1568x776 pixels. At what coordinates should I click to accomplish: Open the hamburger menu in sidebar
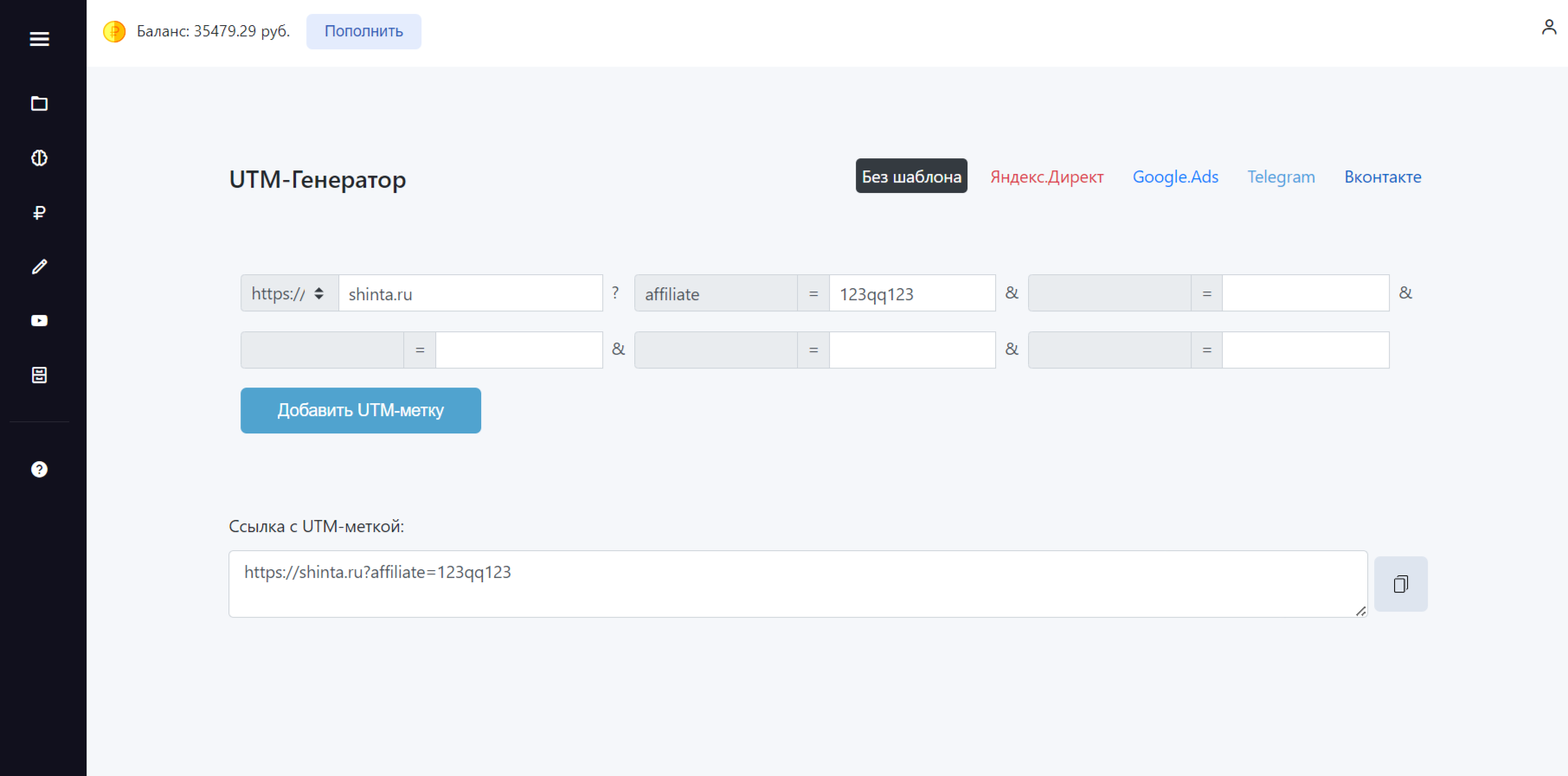pyautogui.click(x=39, y=39)
